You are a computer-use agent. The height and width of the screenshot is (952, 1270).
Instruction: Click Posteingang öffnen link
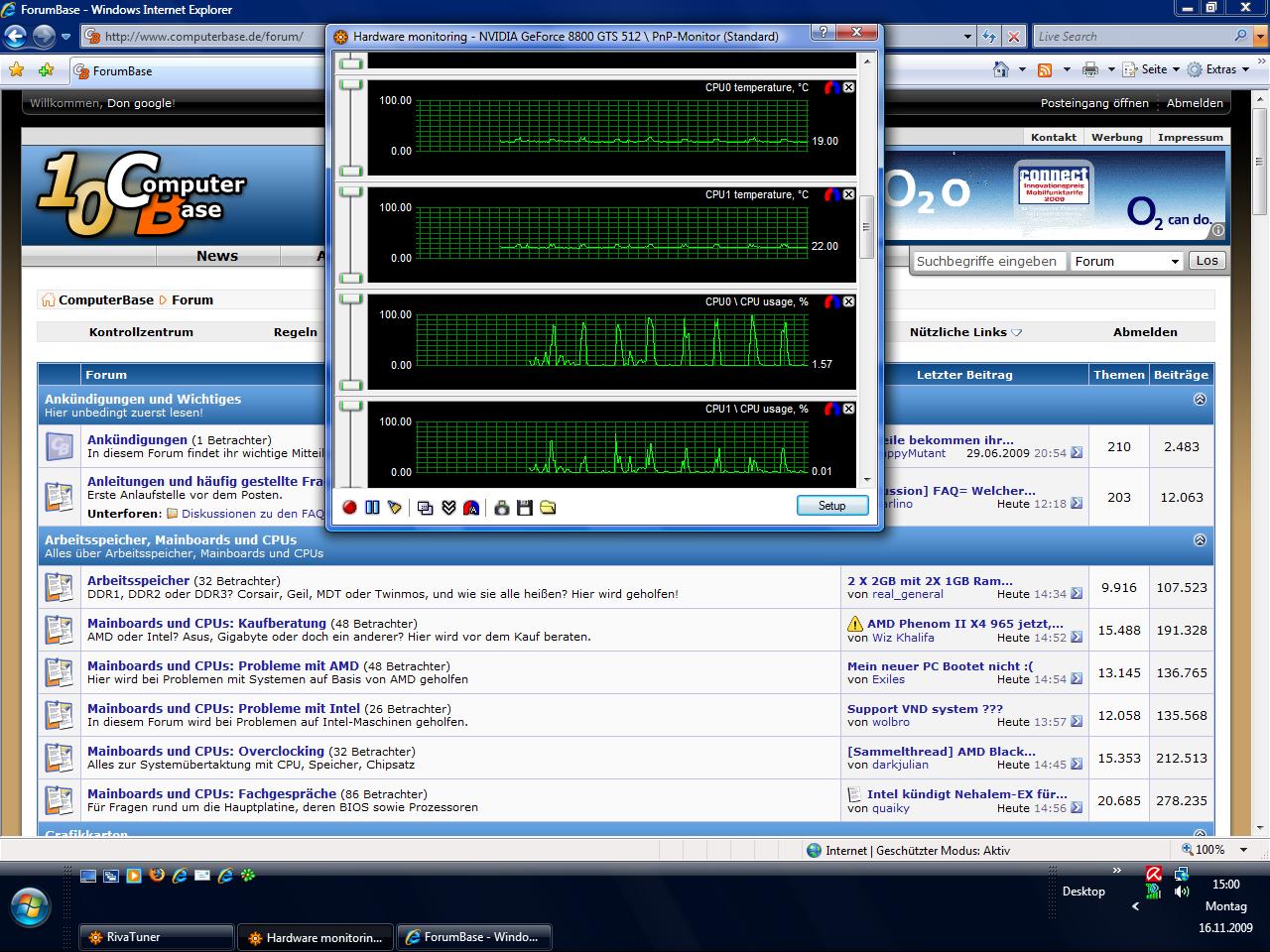point(1094,103)
